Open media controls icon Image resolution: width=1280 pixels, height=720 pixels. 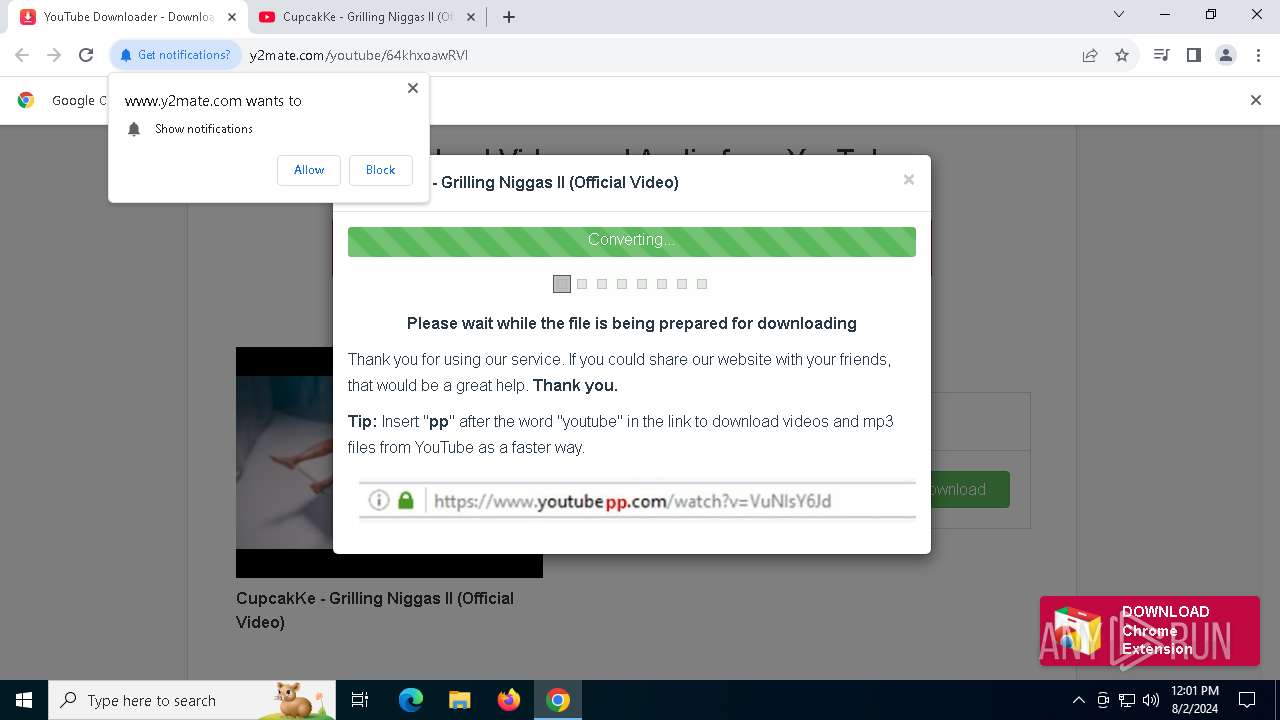tap(1161, 55)
